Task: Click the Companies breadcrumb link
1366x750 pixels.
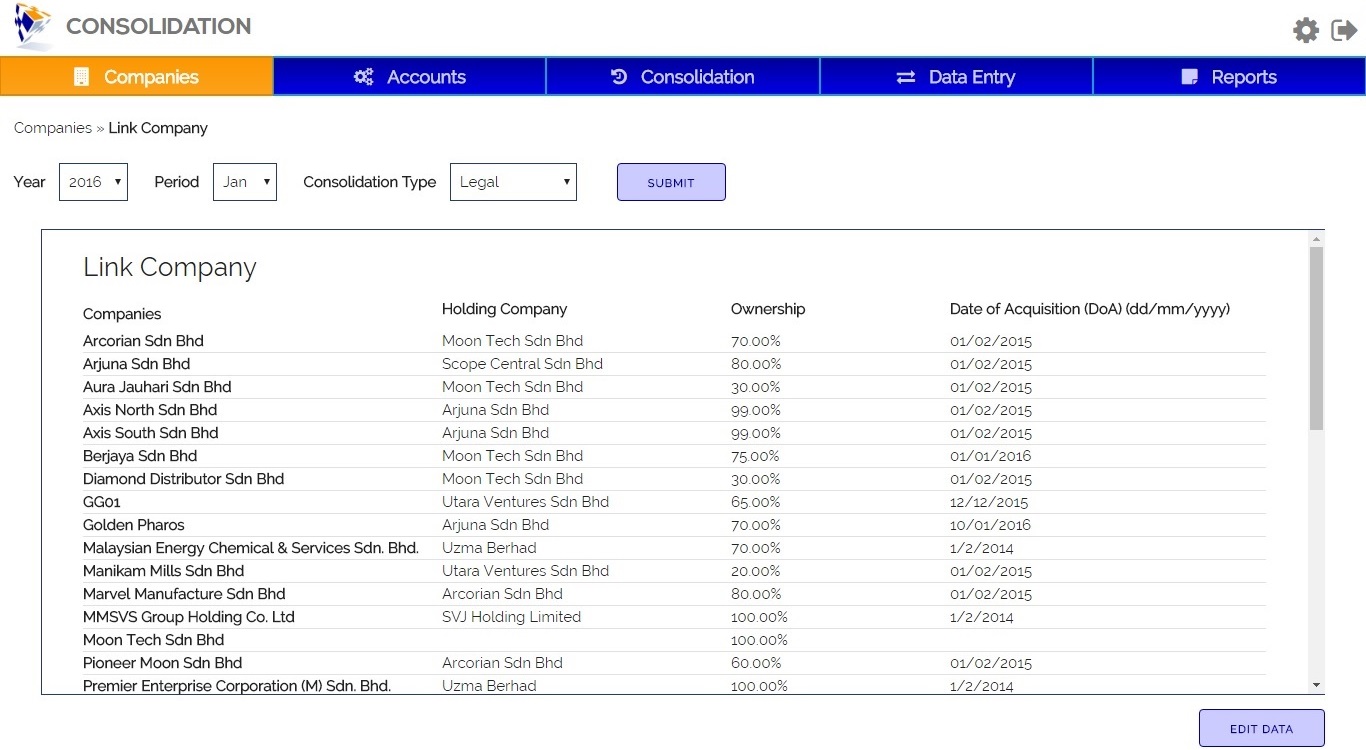Action: click(53, 128)
